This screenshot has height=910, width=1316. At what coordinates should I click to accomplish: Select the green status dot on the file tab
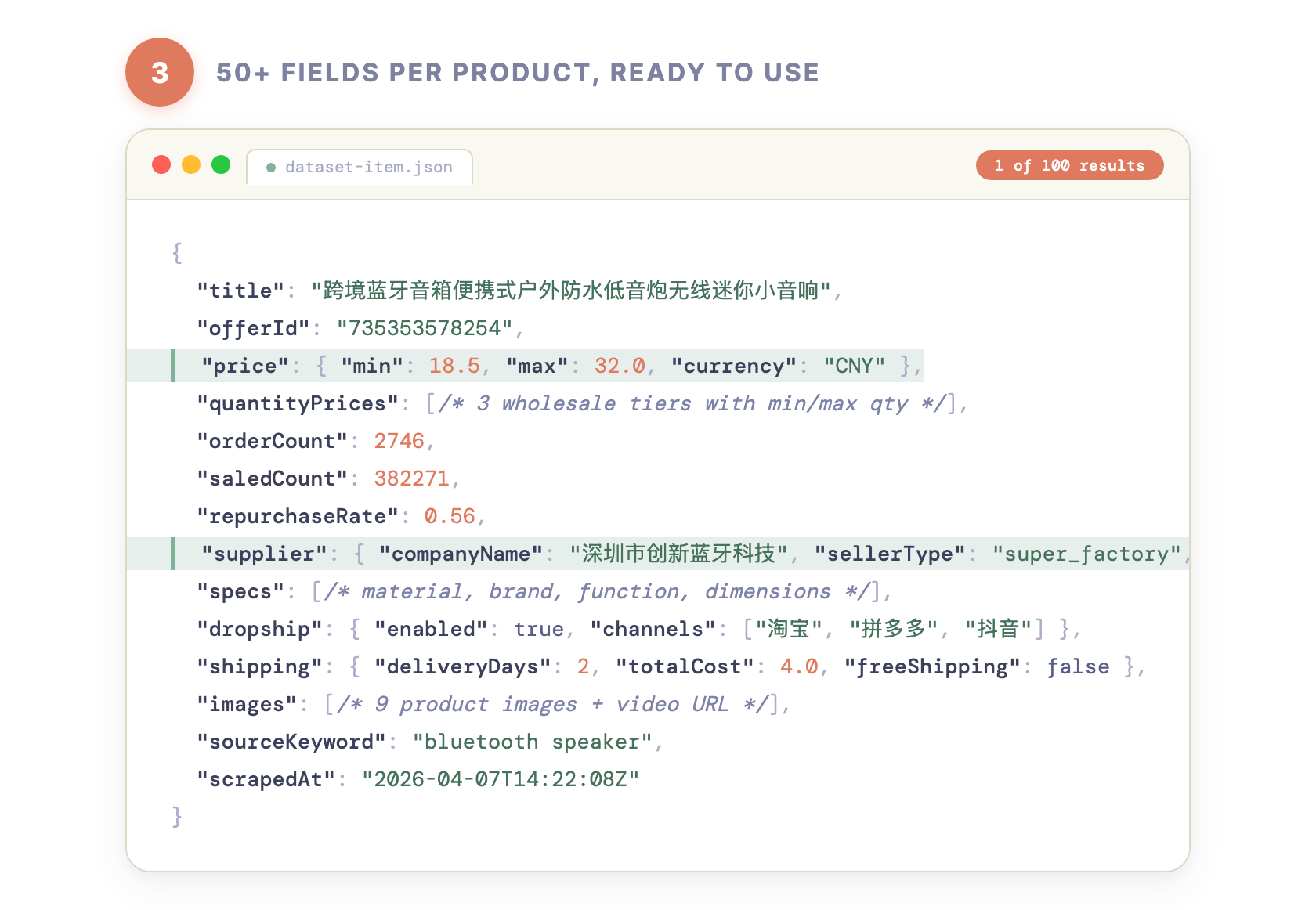pos(270,166)
